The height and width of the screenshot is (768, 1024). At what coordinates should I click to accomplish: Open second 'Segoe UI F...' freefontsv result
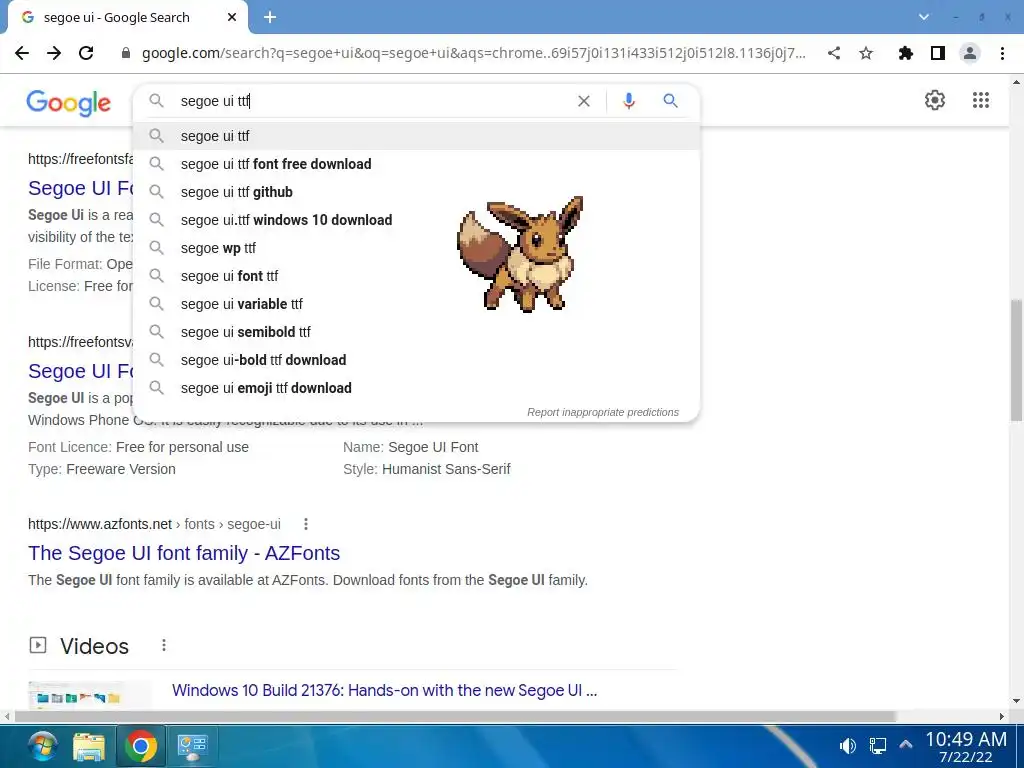pyautogui.click(x=80, y=371)
